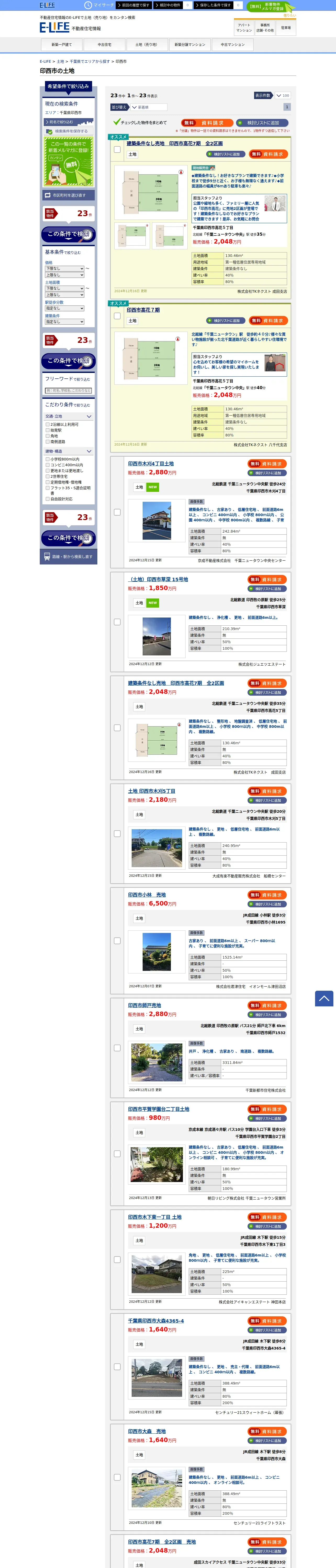The width and height of the screenshot is (336, 1568).
Task: Click the 市区町村を選び直す swap icon button
Action: pyautogui.click(x=68, y=195)
